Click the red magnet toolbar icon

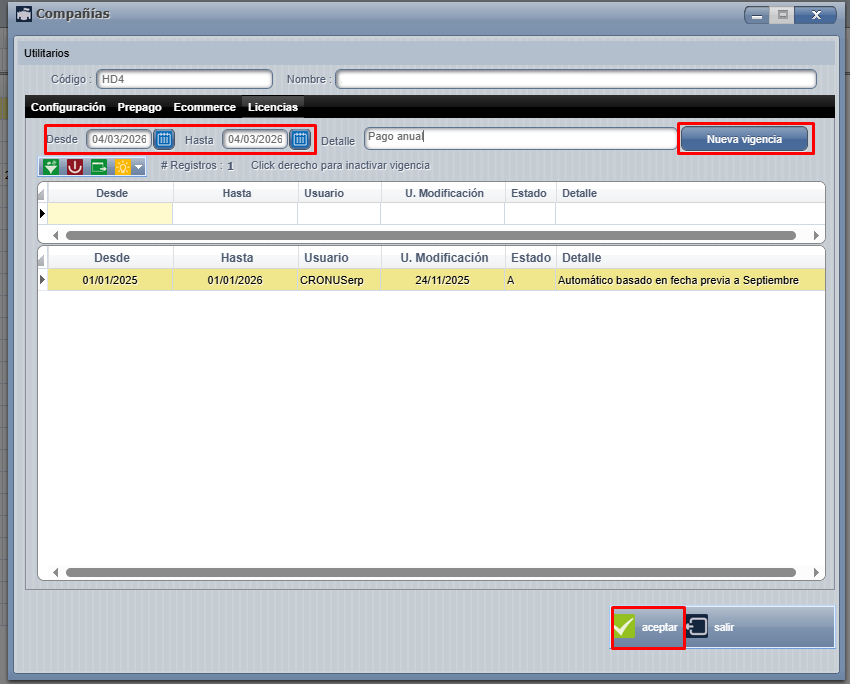(x=75, y=167)
